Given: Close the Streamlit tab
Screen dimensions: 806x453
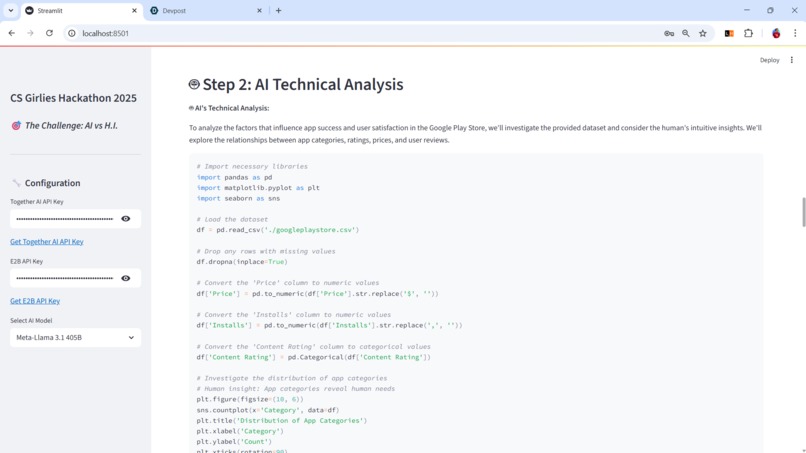Looking at the screenshot, I should (134, 10).
